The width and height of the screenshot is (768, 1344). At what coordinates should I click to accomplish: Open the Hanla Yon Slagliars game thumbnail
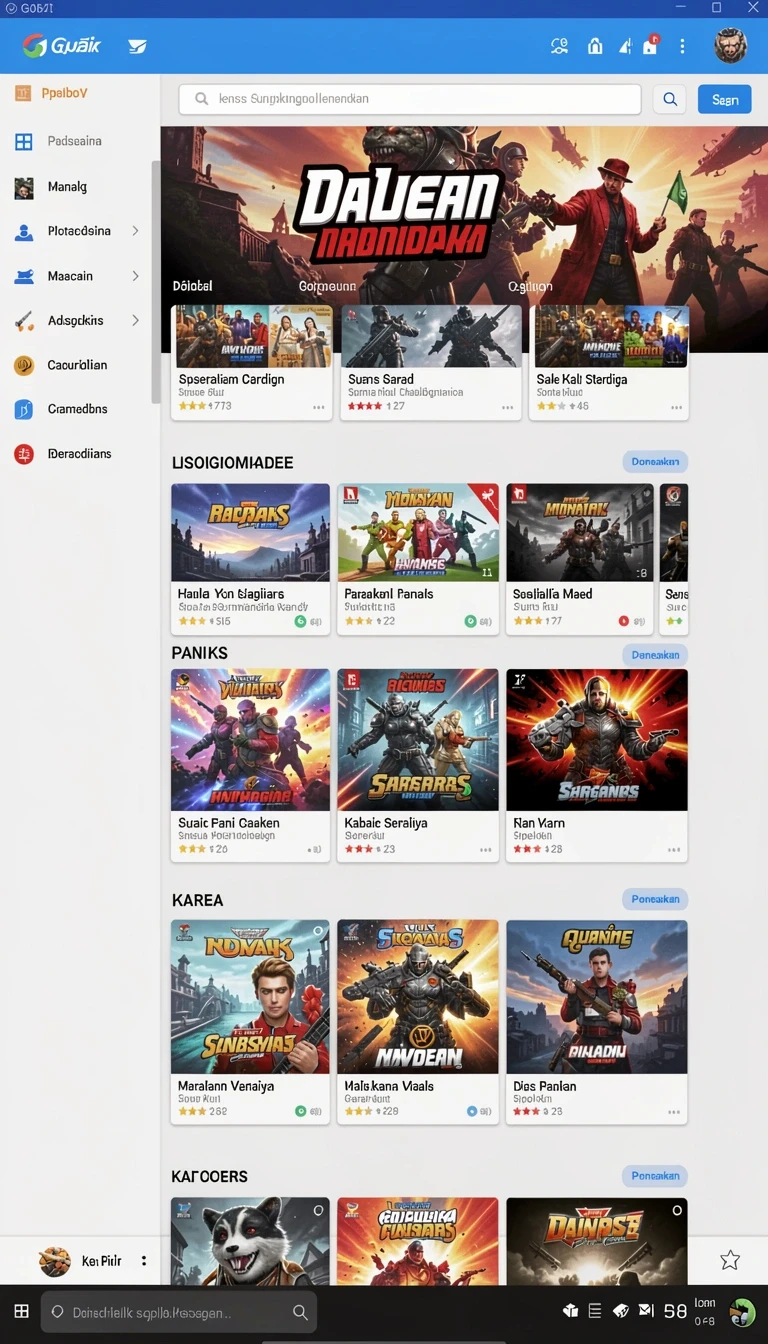pyautogui.click(x=250, y=532)
